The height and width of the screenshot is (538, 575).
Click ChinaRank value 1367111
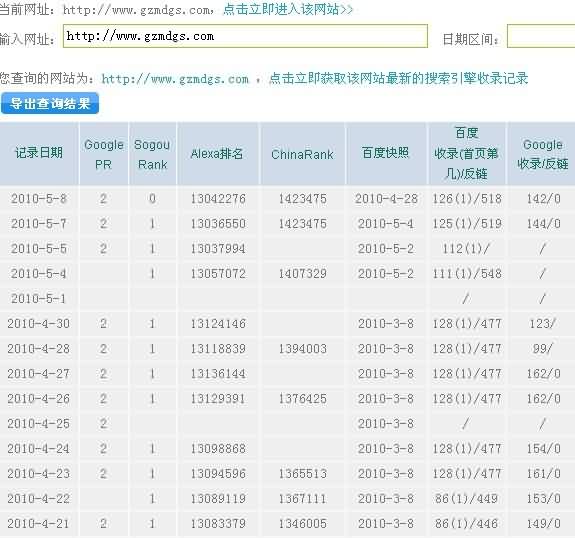click(303, 498)
